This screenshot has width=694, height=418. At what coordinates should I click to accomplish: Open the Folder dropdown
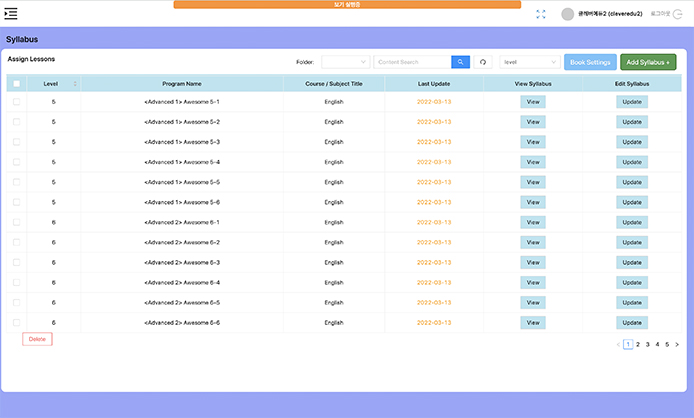tap(345, 62)
